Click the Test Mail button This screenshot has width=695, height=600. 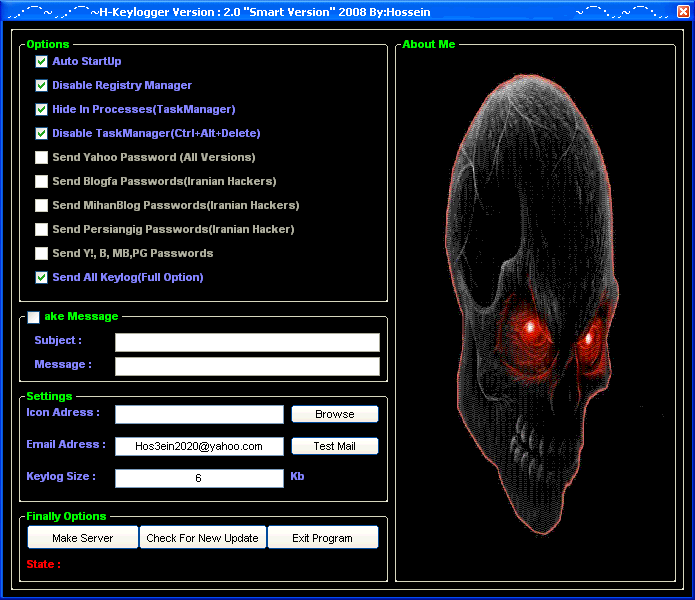point(334,446)
